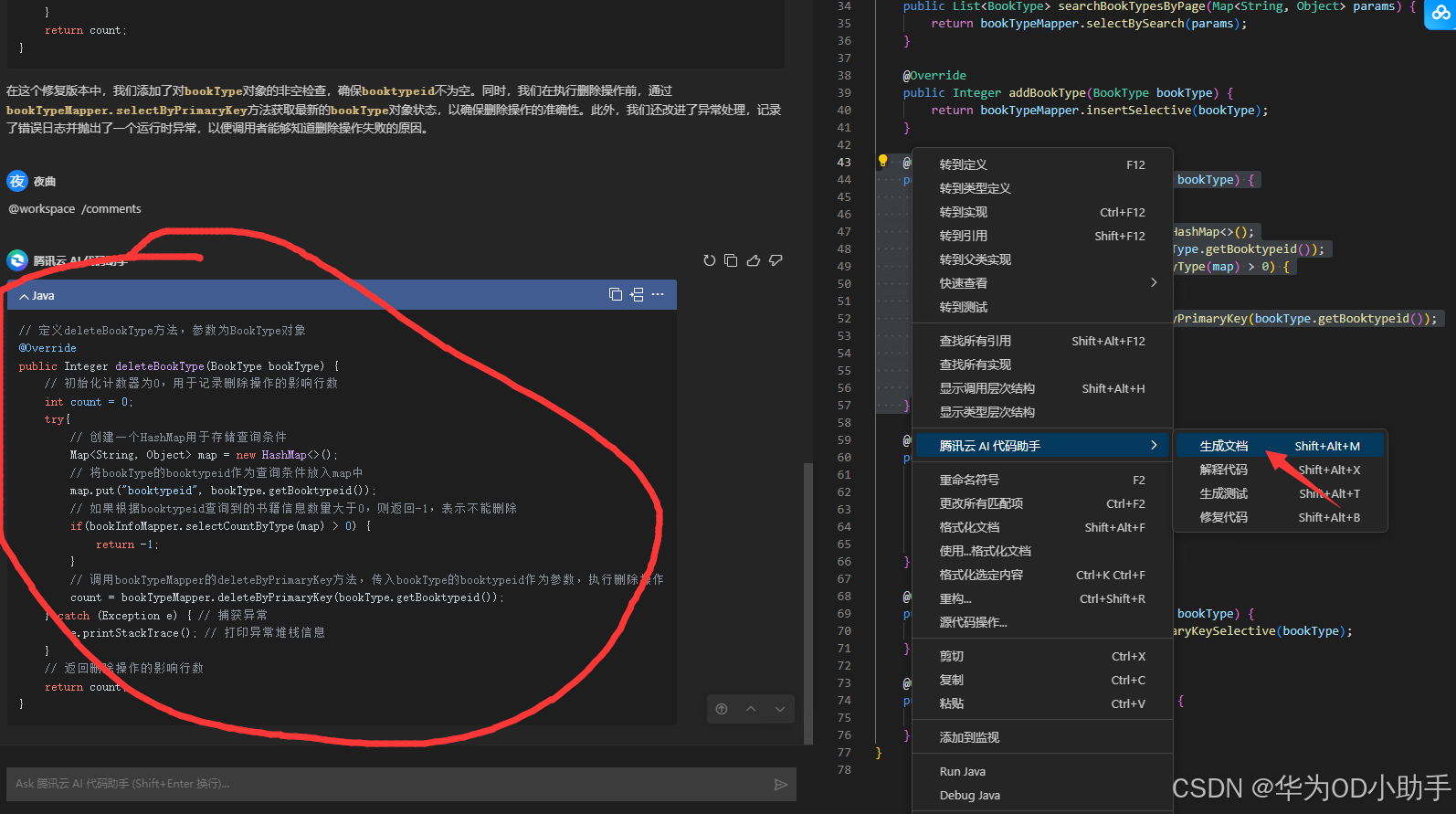Click the @workspace /comments chat message

[75, 208]
